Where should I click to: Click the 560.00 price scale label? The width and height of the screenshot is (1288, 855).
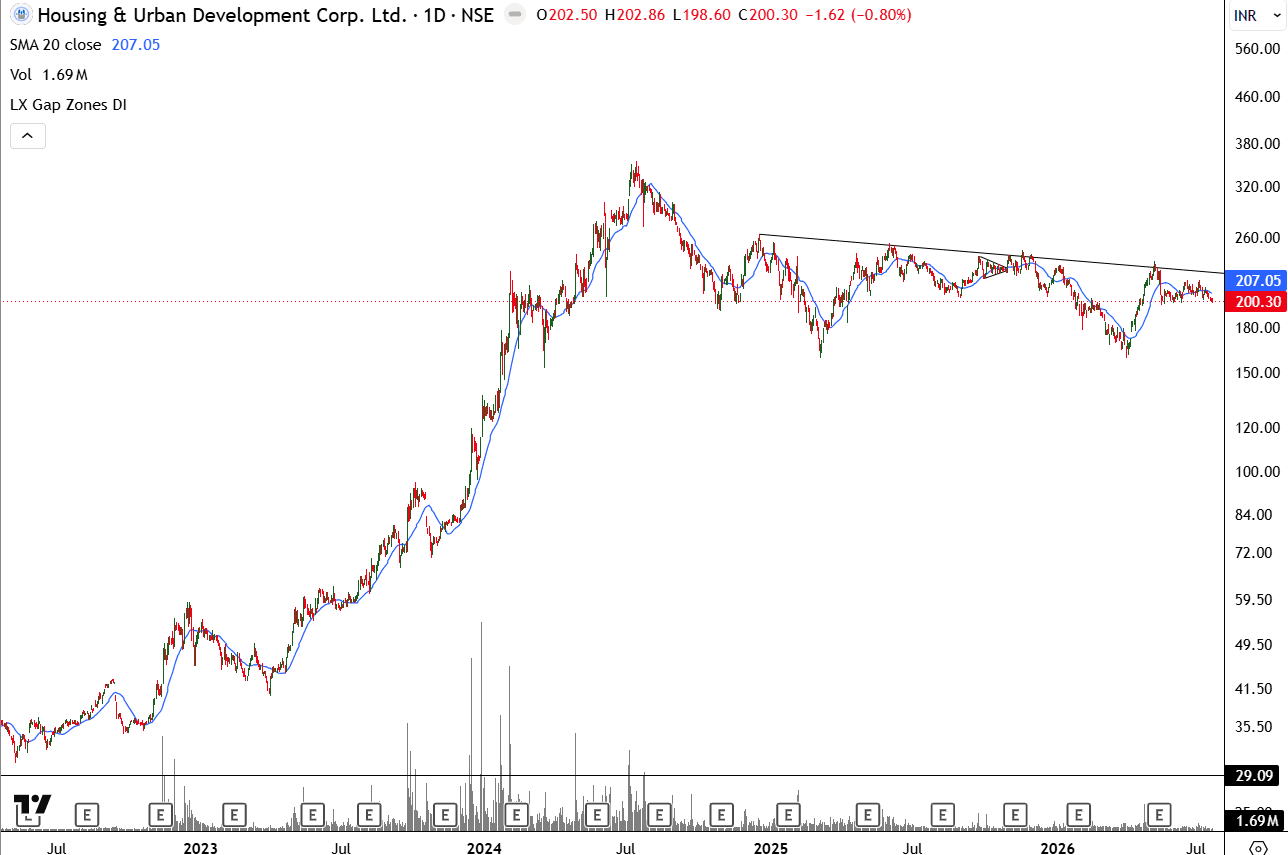click(1257, 48)
